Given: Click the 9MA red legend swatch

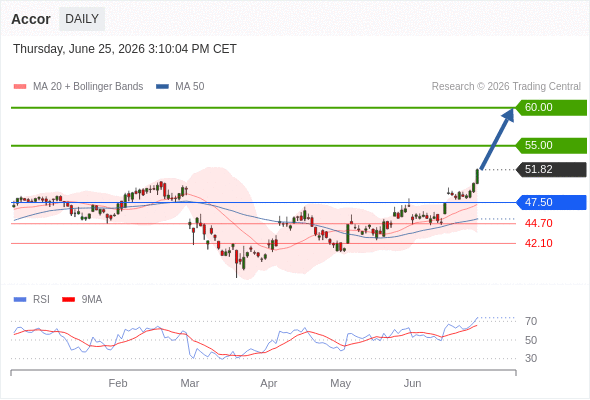Looking at the screenshot, I should click(68, 300).
